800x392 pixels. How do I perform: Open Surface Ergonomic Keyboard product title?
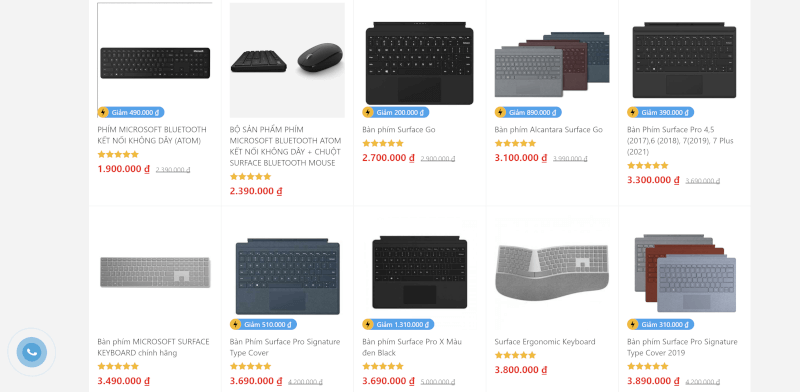(x=545, y=342)
